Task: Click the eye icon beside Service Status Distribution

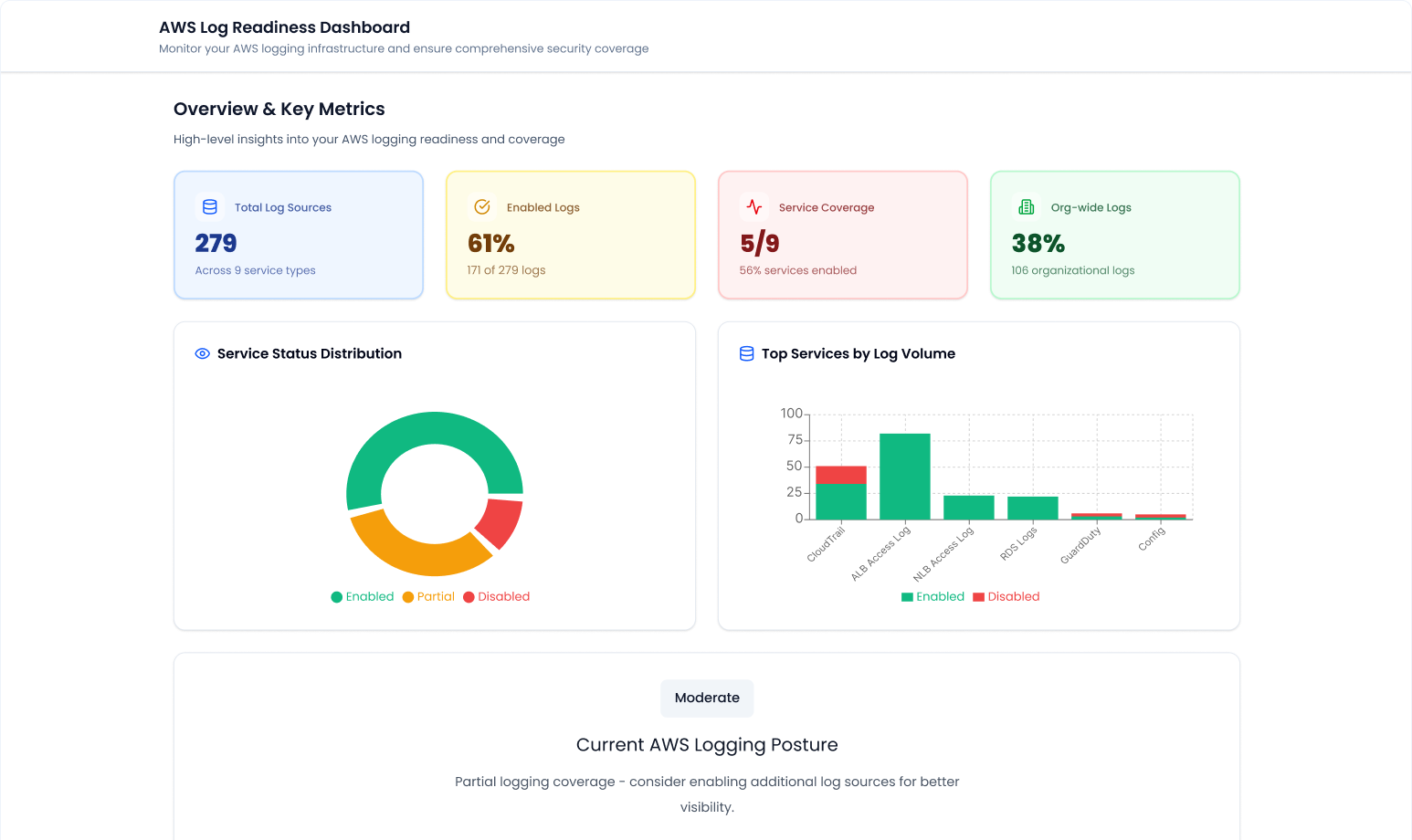Action: (202, 353)
